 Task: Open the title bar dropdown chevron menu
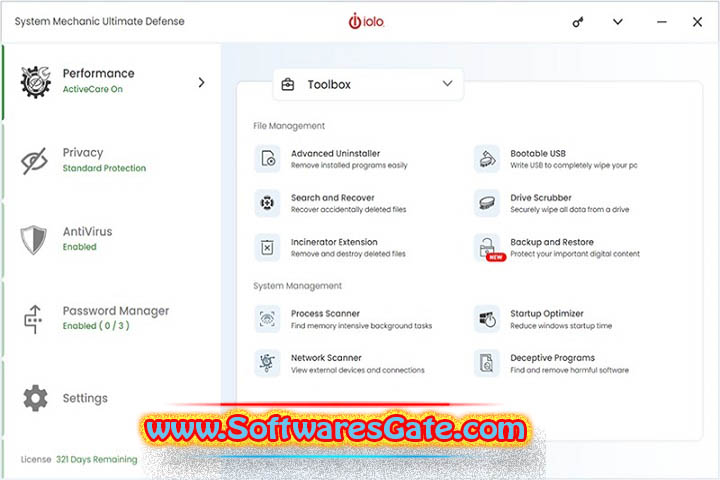click(618, 22)
